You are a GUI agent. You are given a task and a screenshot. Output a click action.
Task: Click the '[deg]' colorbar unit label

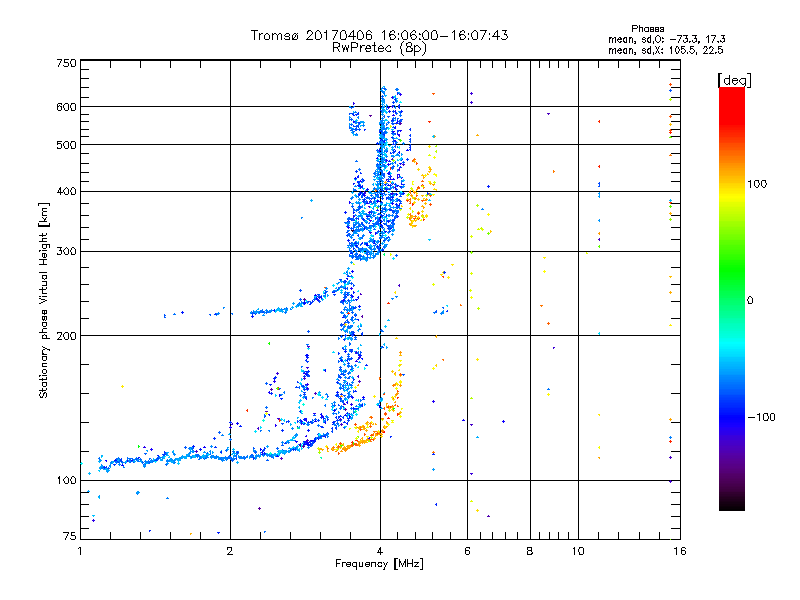tap(734, 80)
